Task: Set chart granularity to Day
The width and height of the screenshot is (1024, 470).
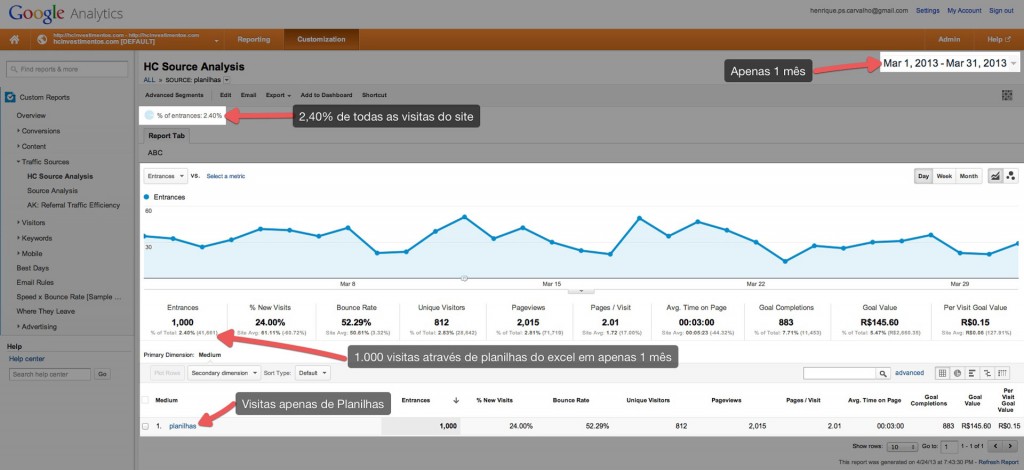Action: [923, 176]
